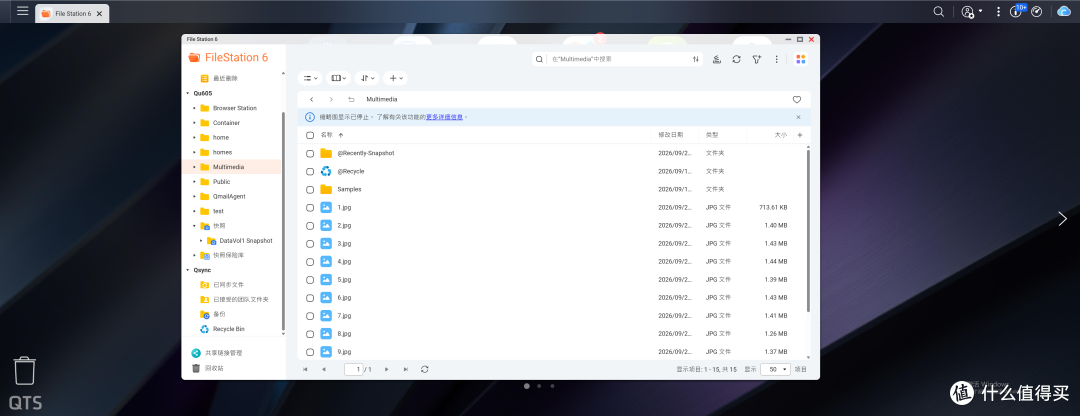Toggle the select-all checkbox in header
This screenshot has width=1080, height=416.
(x=310, y=136)
